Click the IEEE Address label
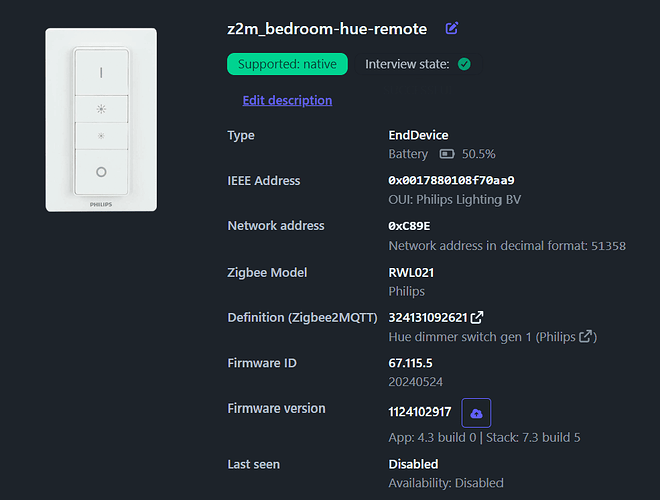 coord(264,181)
